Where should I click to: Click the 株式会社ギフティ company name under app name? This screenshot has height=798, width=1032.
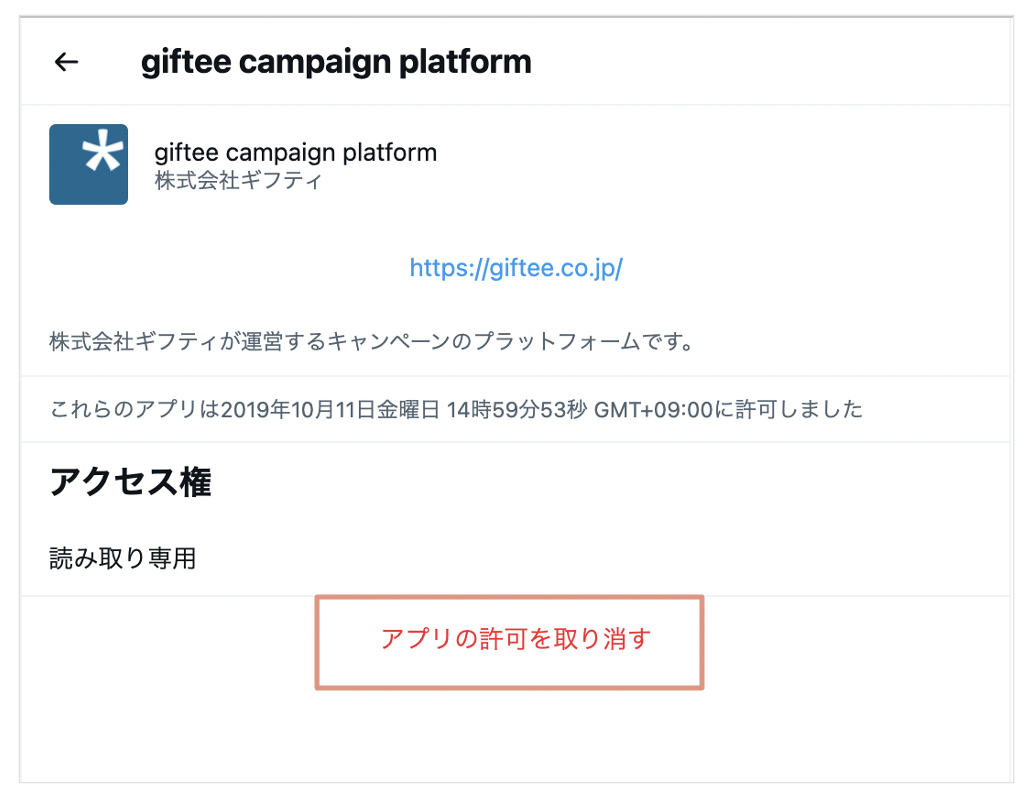pyautogui.click(x=239, y=181)
